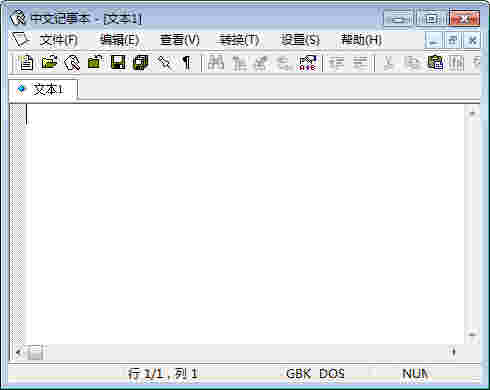The height and width of the screenshot is (390, 490).
Task: Click the copy icon next to scissors
Action: click(412, 63)
